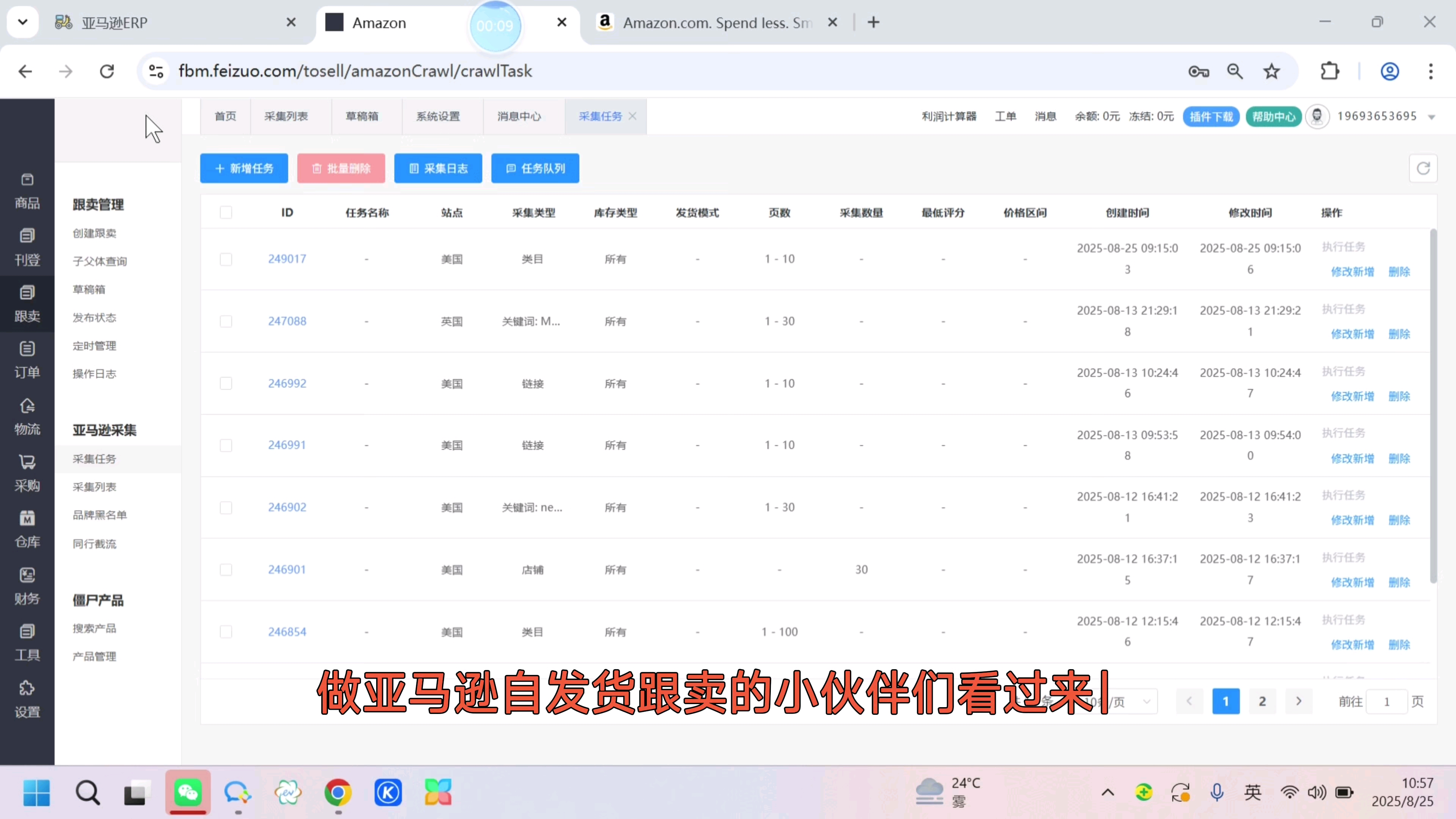Screen dimensions: 1456x819
Task: Open the browser extensions icon
Action: pyautogui.click(x=1330, y=71)
